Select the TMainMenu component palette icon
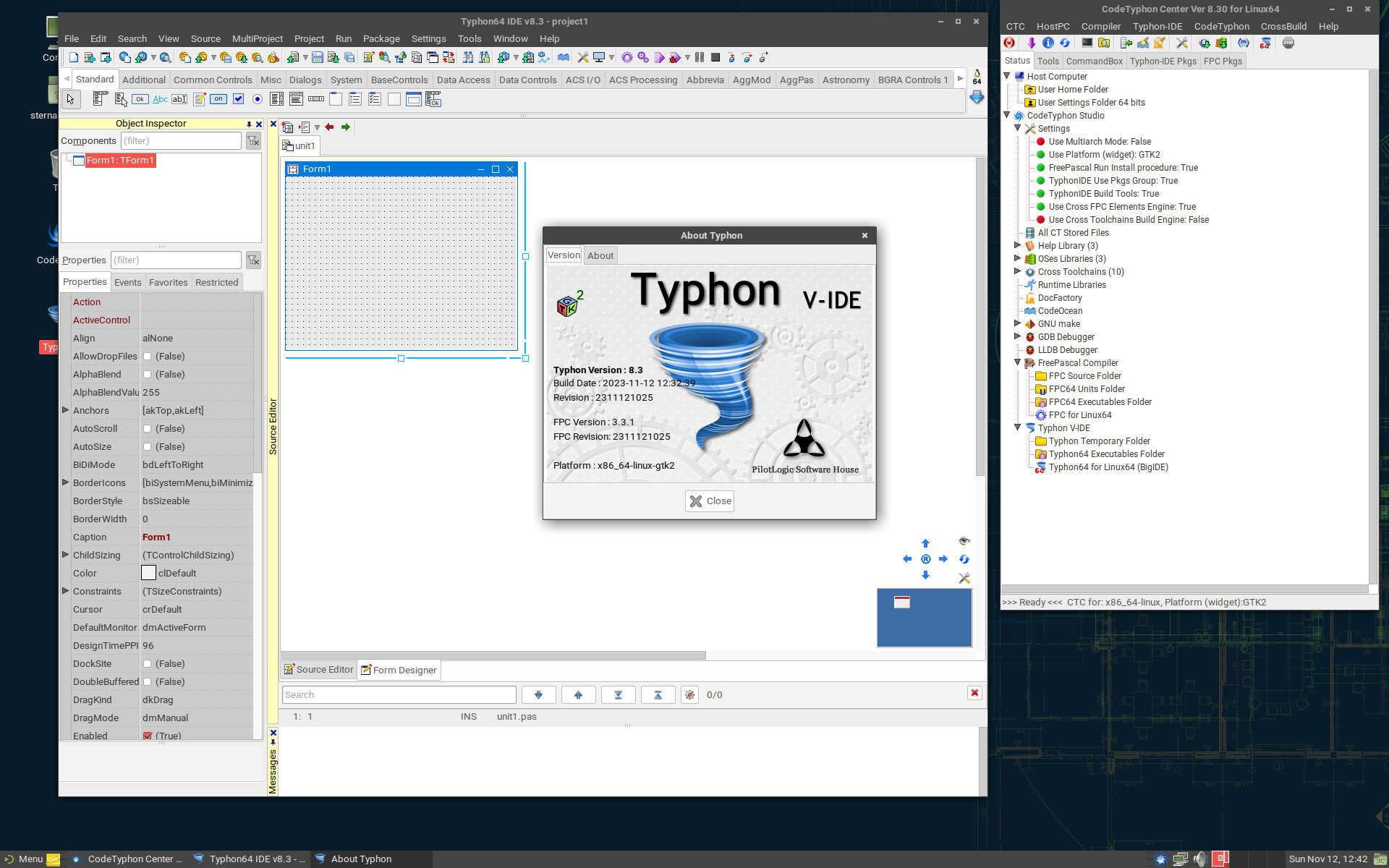Viewport: 1389px width, 868px height. 101,99
